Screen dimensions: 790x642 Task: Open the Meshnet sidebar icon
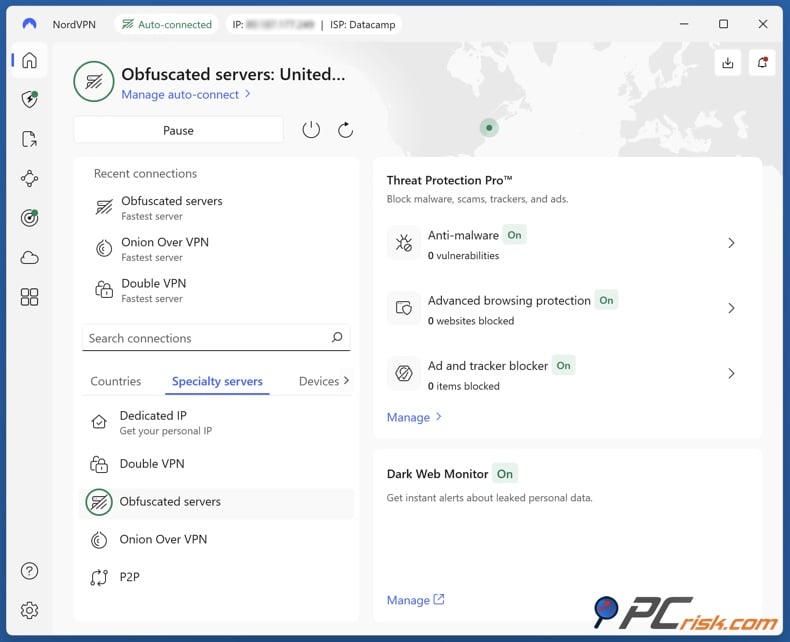point(29,178)
